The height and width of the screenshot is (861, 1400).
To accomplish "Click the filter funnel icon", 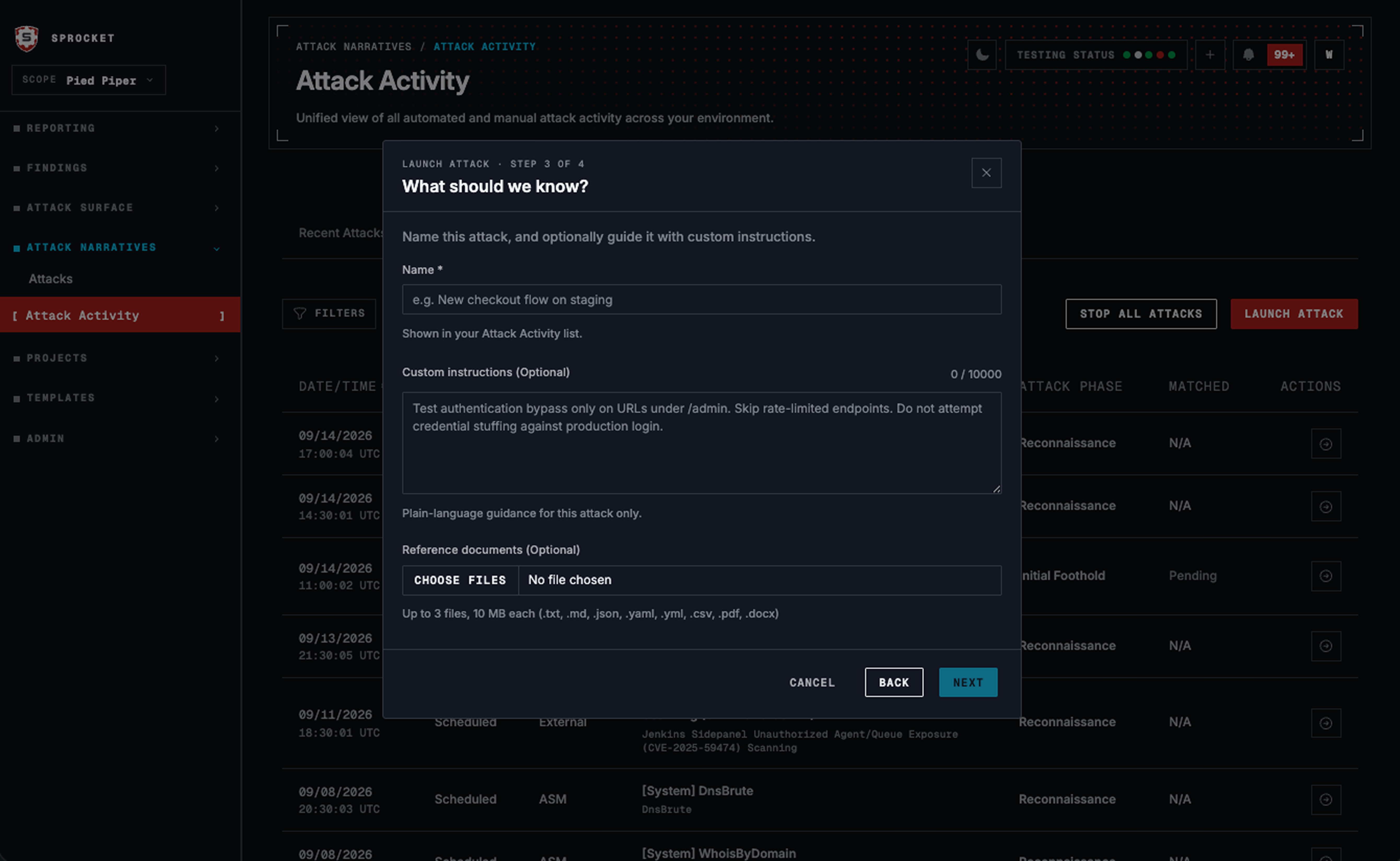I will (300, 314).
